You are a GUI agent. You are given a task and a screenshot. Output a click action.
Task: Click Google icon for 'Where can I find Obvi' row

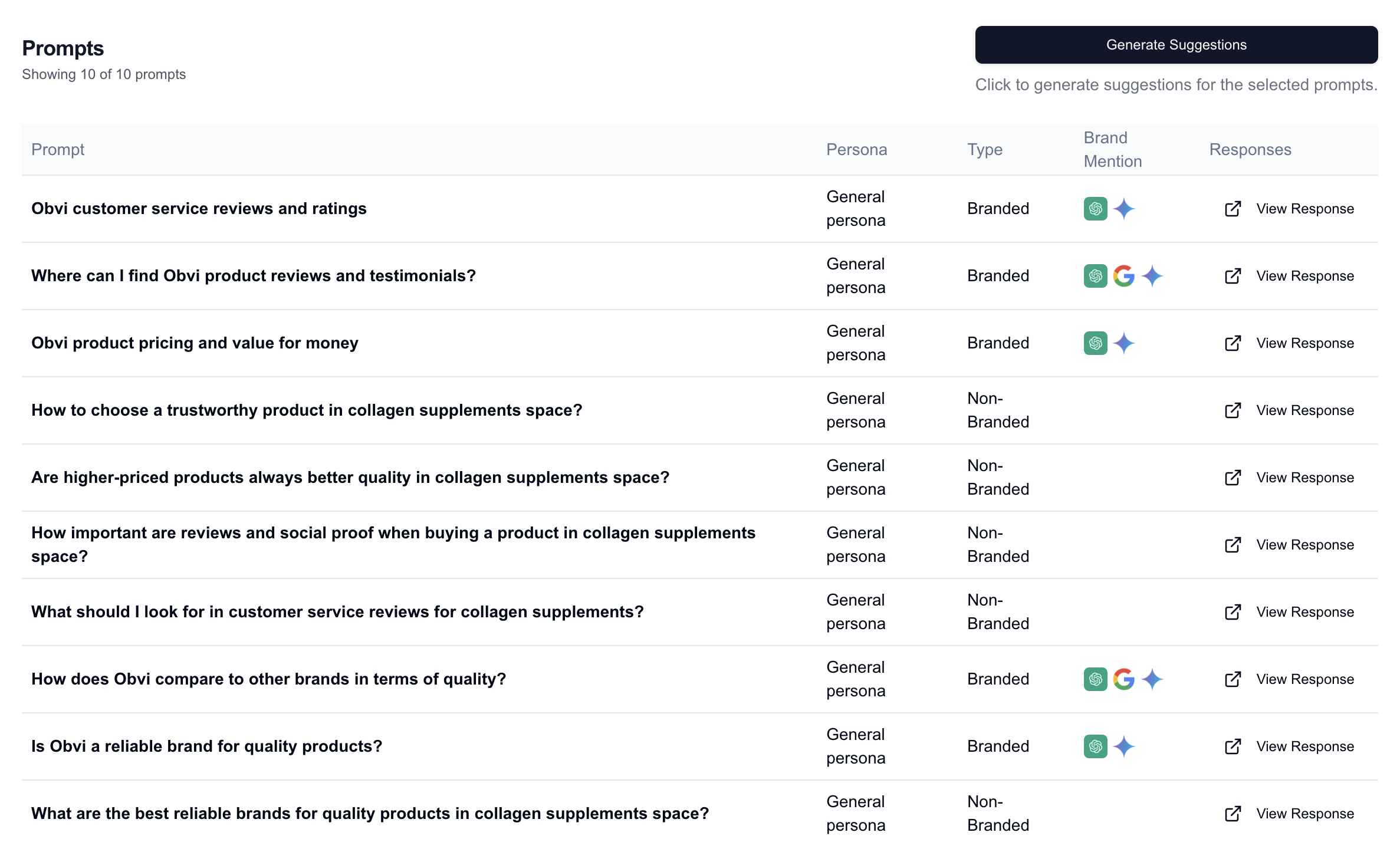tap(1124, 276)
